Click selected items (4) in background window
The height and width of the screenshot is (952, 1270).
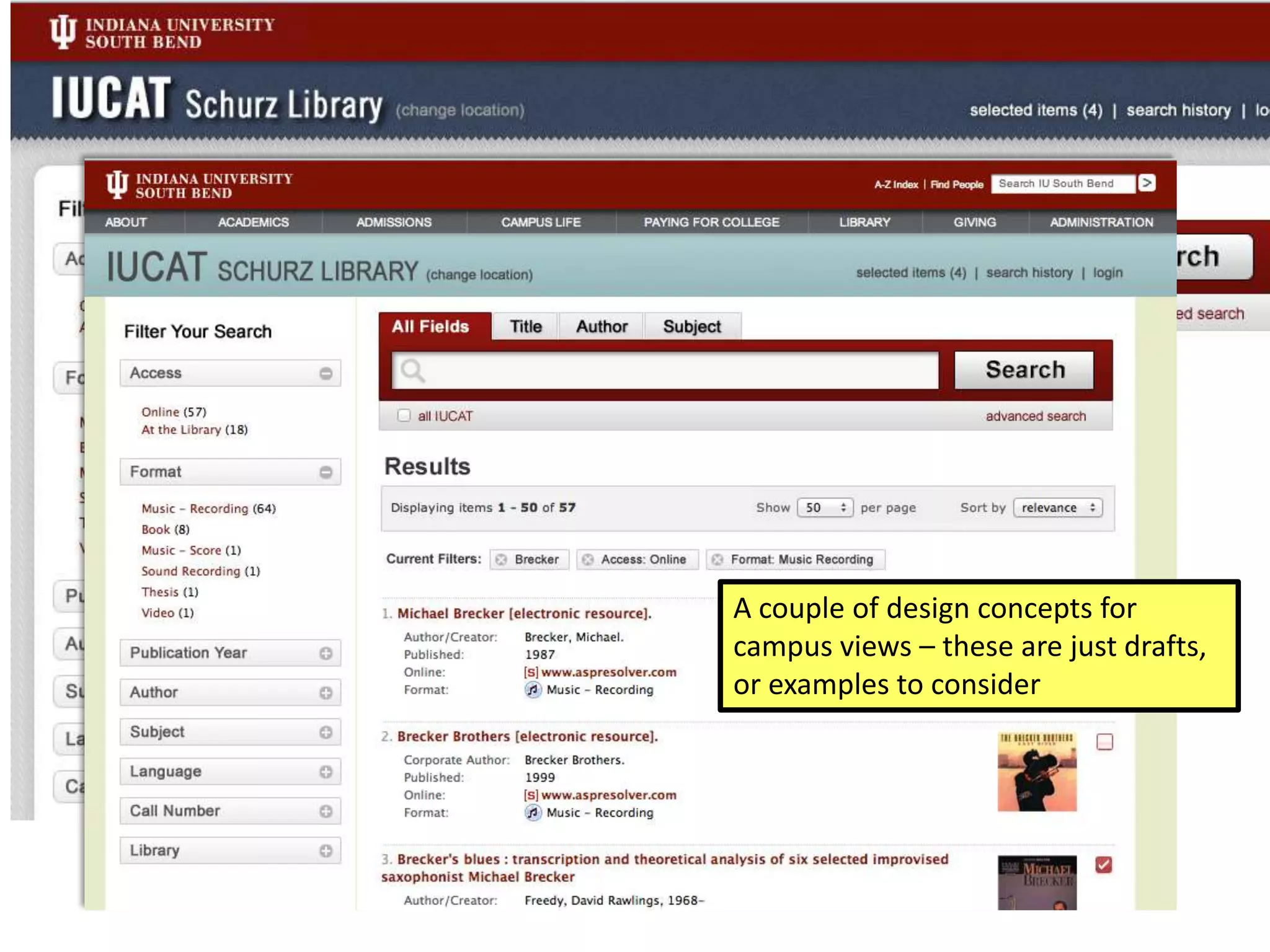(1036, 110)
